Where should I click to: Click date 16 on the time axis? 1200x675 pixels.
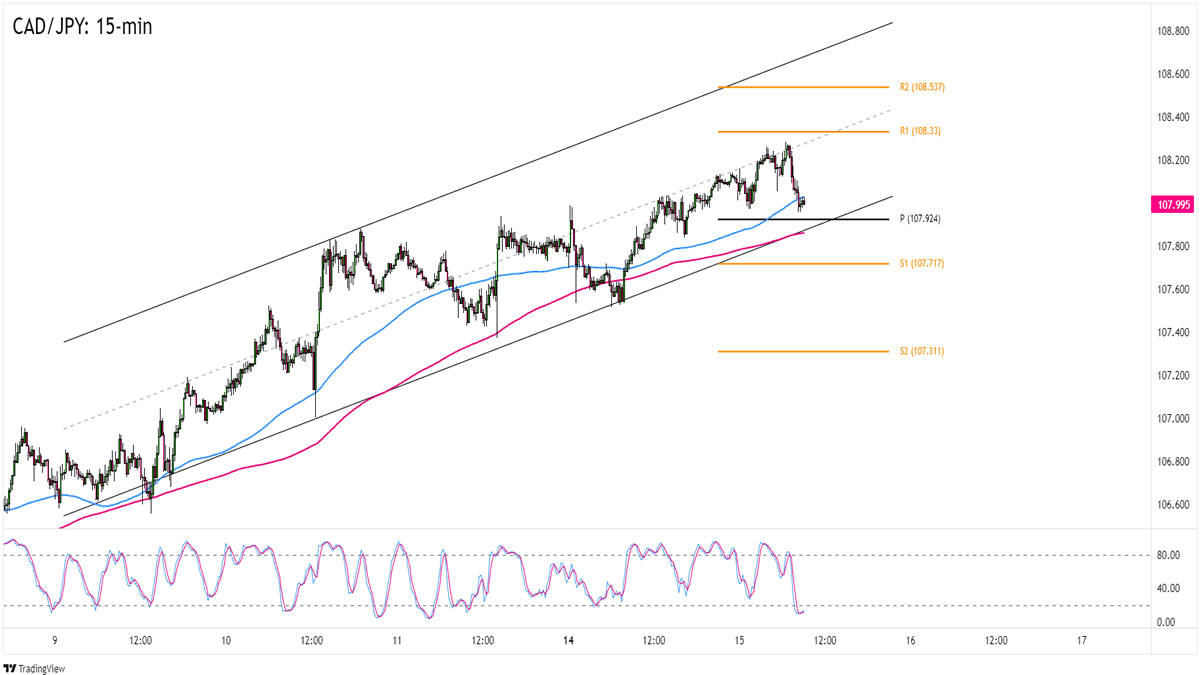point(911,641)
